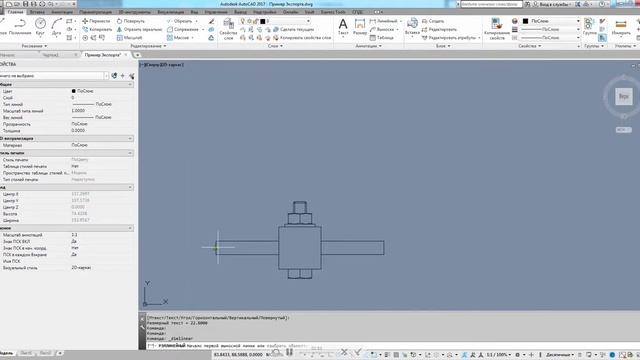Click Edit attributes (Редактировать атрибуты)

pyautogui.click(x=451, y=38)
